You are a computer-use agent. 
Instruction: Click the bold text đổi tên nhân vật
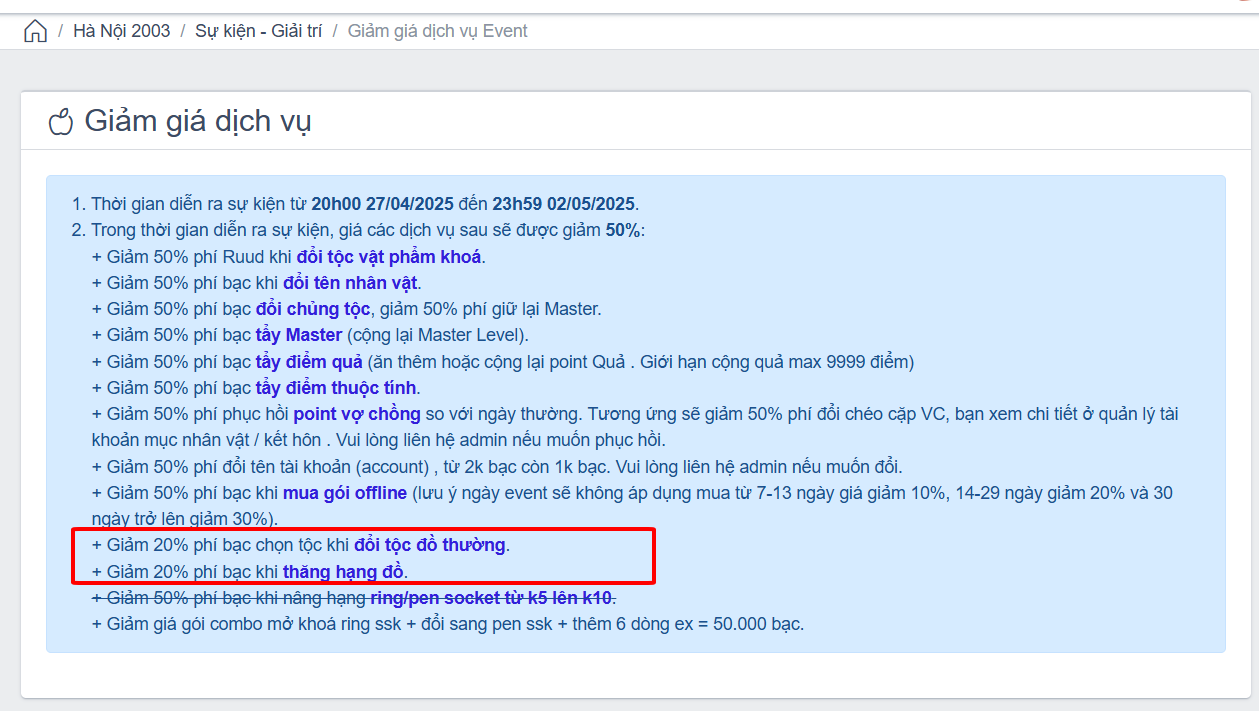[x=350, y=283]
